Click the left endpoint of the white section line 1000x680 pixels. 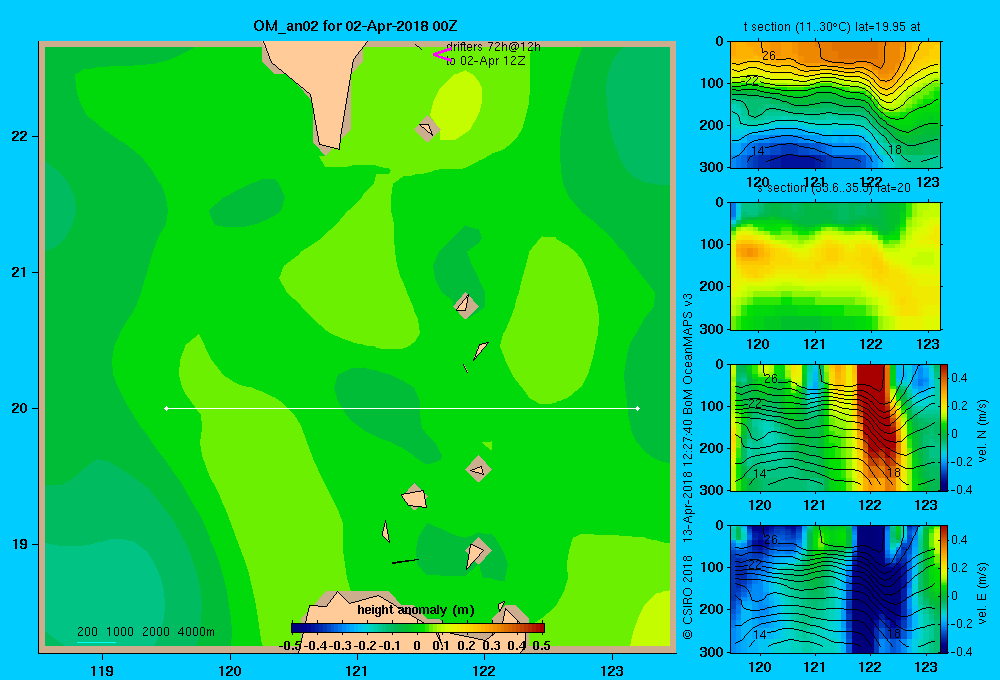point(166,408)
